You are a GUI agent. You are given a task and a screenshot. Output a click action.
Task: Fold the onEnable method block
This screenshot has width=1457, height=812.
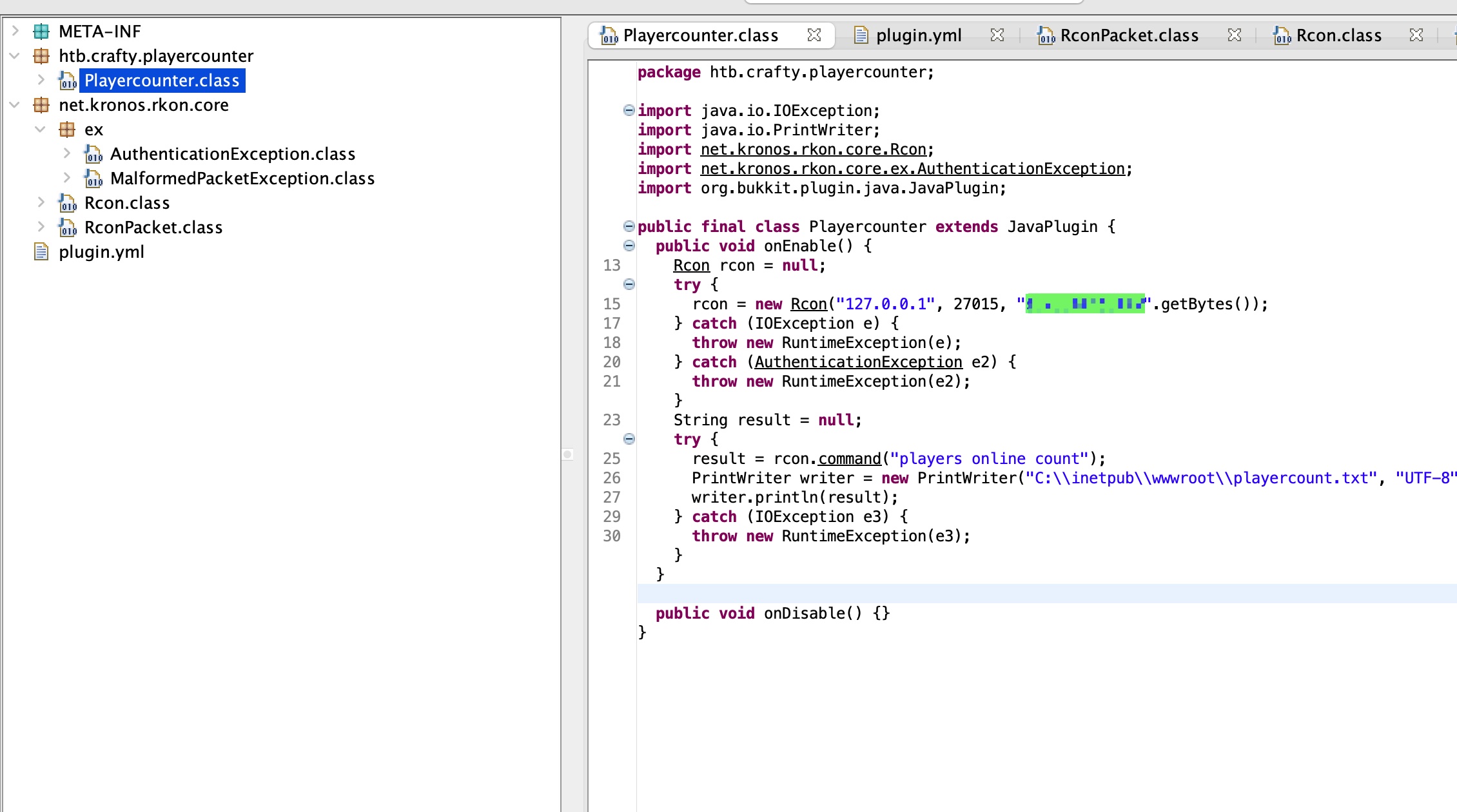click(x=629, y=246)
